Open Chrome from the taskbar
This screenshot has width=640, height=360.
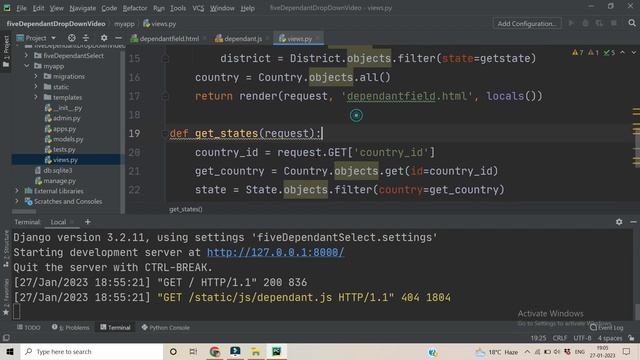(x=215, y=351)
